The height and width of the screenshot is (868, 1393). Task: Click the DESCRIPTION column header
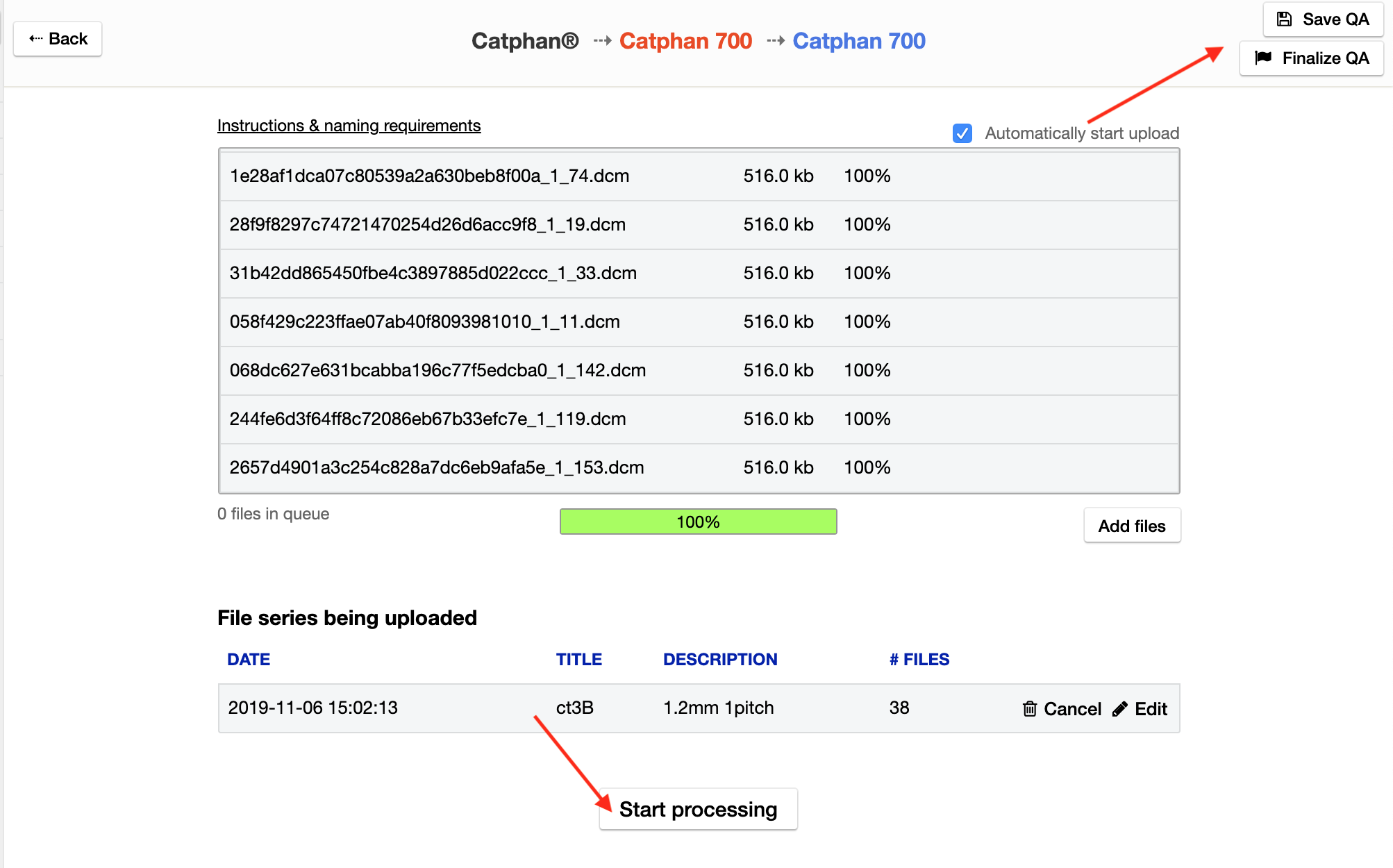(719, 660)
